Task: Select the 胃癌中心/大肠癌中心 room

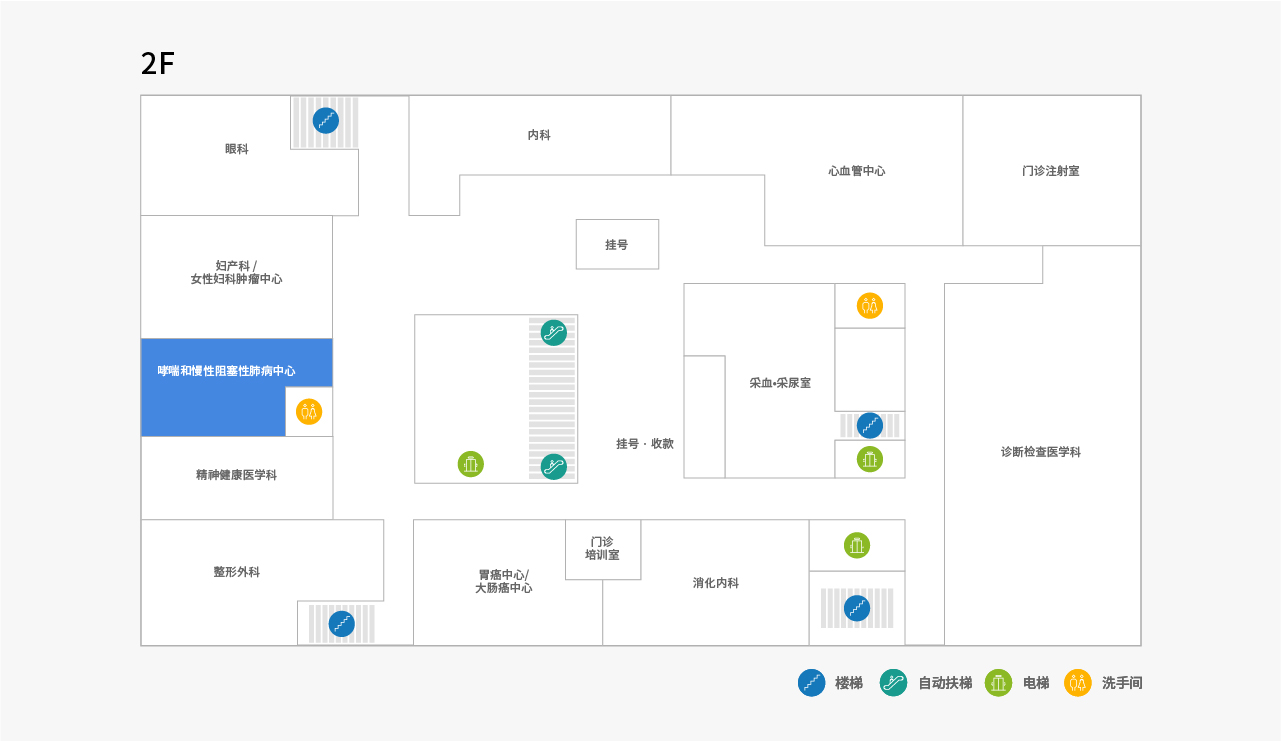Action: click(x=503, y=582)
